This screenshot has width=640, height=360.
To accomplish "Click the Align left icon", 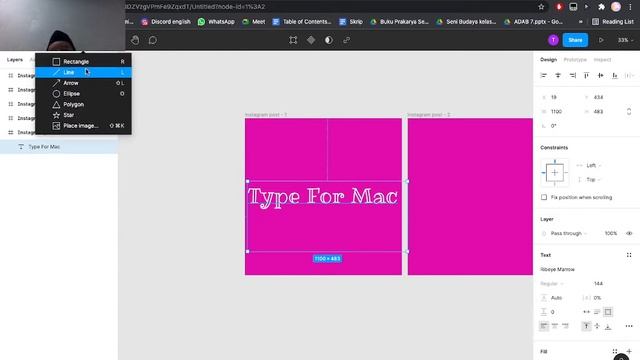I will (x=543, y=76).
